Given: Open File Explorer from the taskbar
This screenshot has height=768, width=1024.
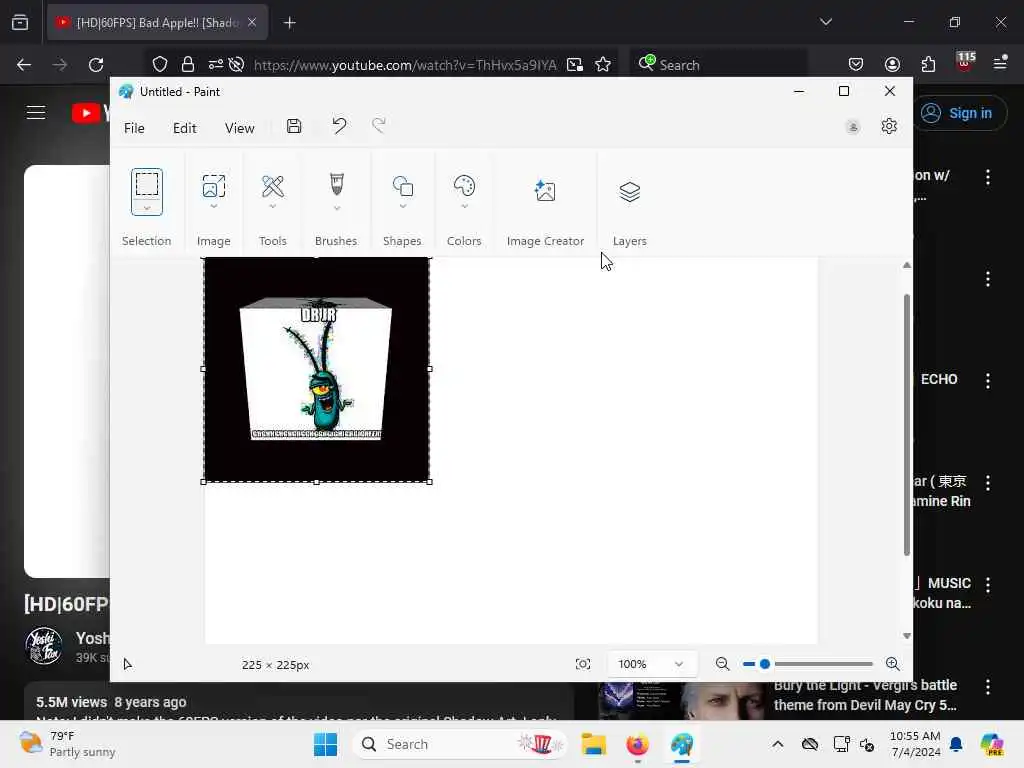Looking at the screenshot, I should [594, 744].
